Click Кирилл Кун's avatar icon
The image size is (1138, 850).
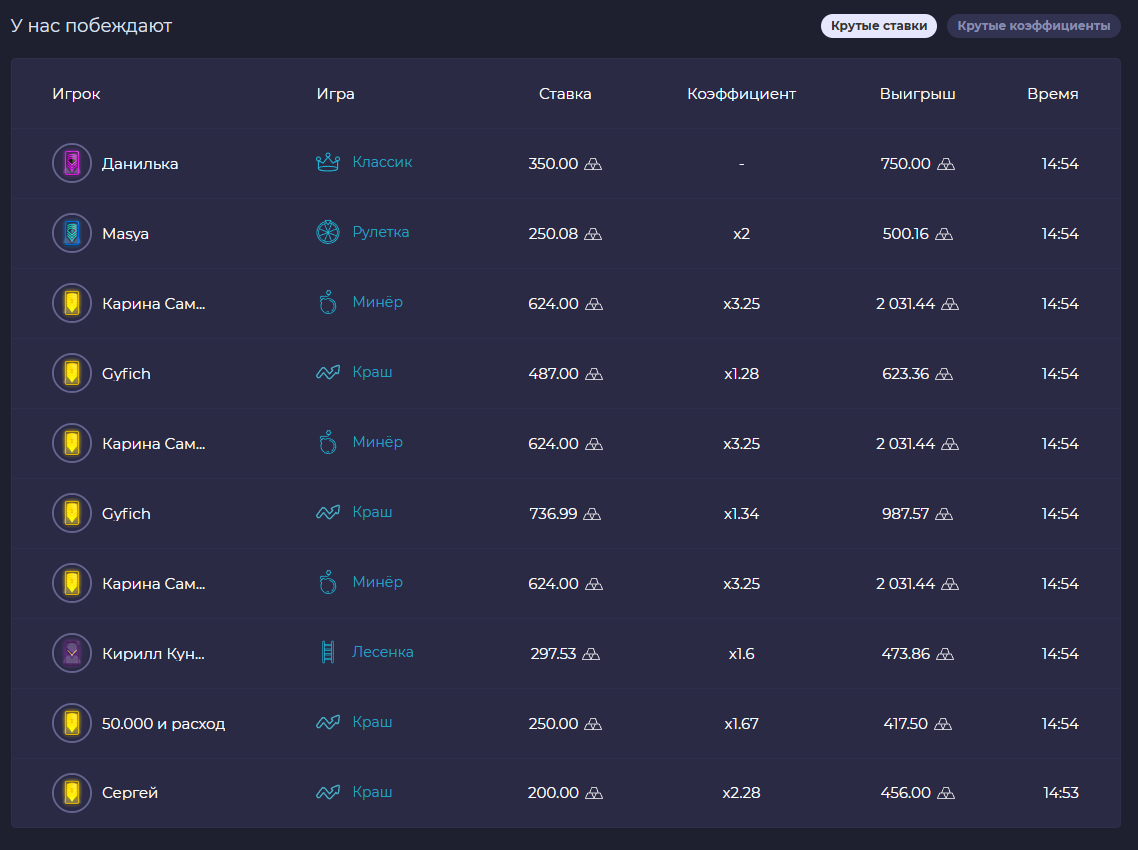click(71, 653)
